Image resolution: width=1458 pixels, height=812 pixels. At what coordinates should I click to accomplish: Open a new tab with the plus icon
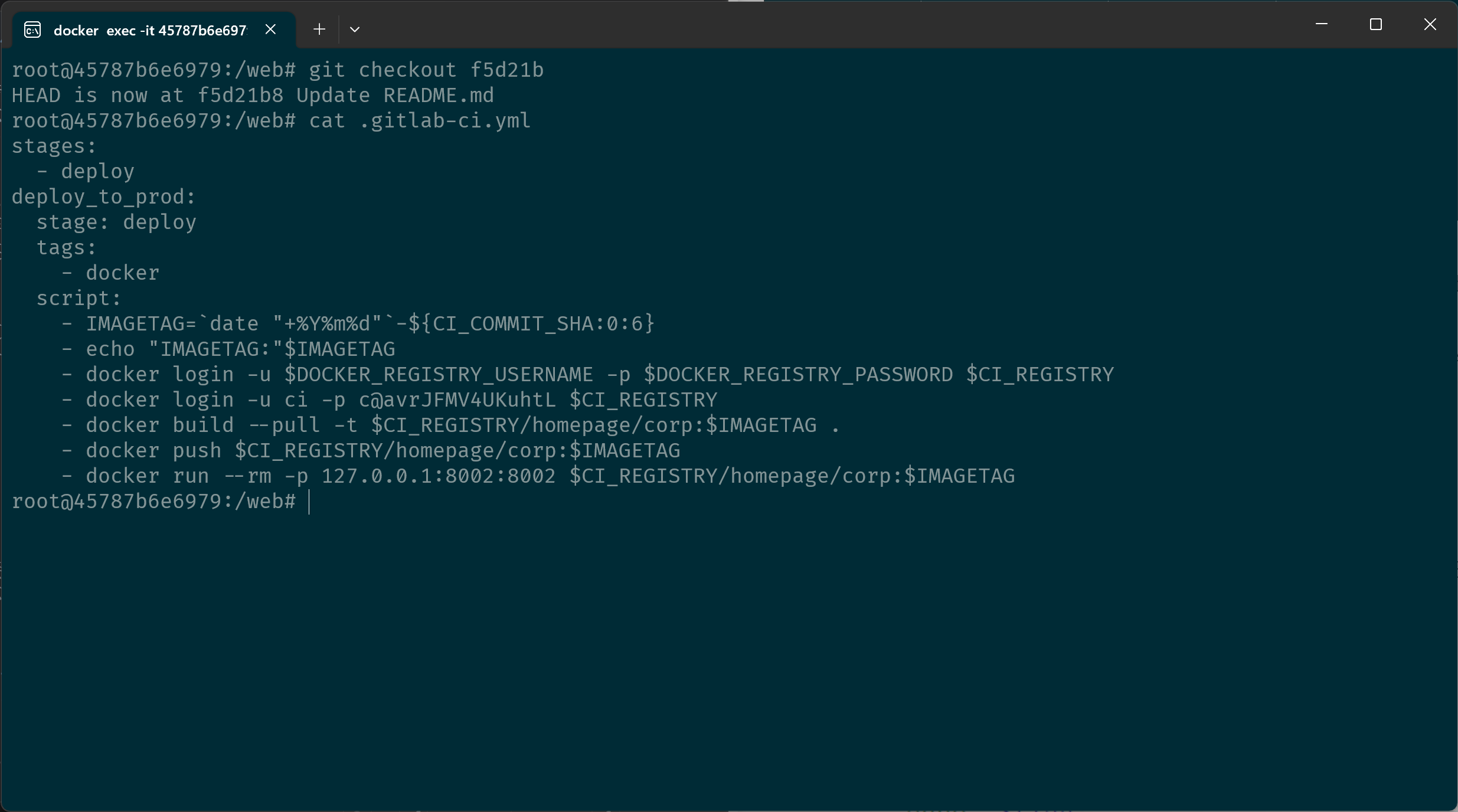(319, 29)
